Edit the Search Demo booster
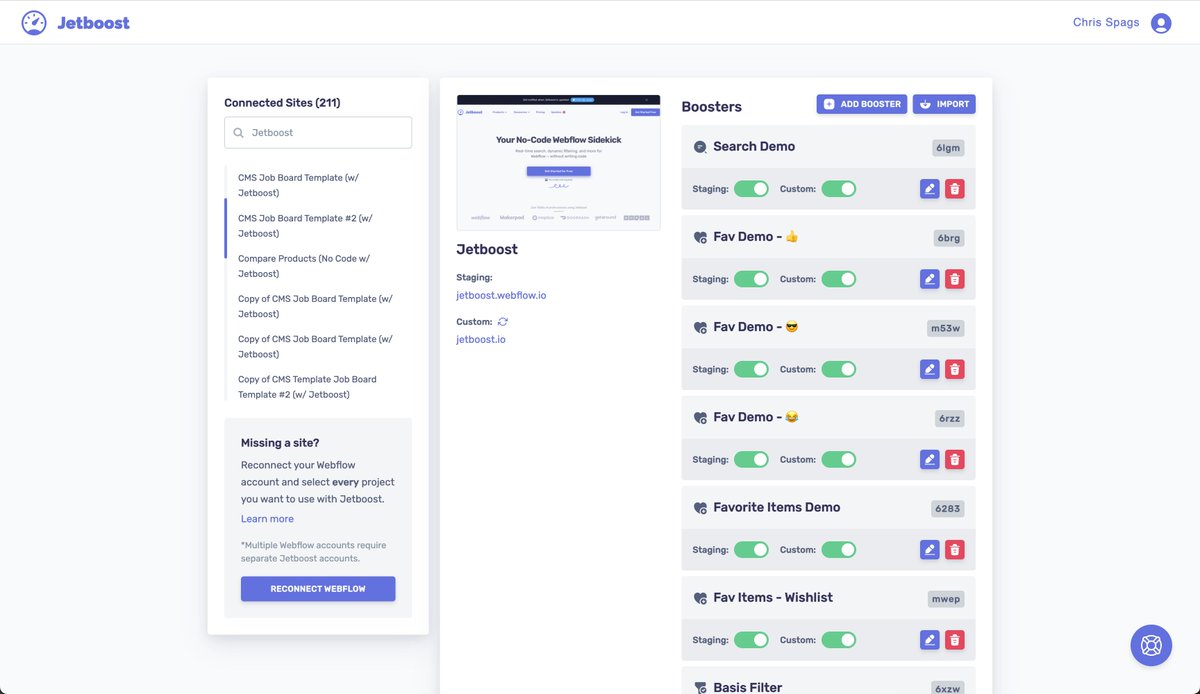This screenshot has height=694, width=1200. (x=929, y=188)
